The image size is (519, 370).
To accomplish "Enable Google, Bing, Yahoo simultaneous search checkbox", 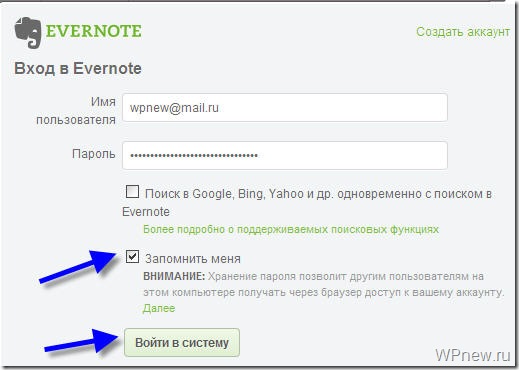I will coord(132,192).
